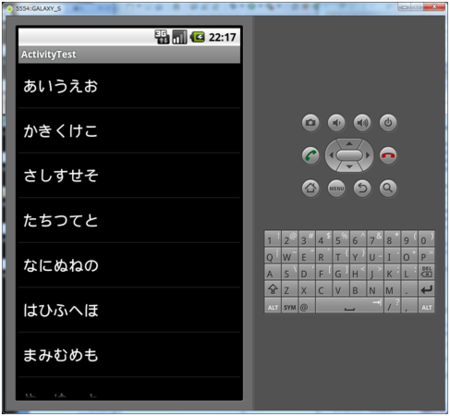Select the さしすせそ list item

(x=129, y=175)
